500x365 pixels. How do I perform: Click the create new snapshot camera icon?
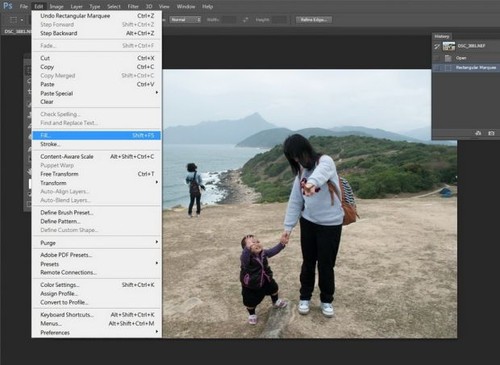(491, 133)
